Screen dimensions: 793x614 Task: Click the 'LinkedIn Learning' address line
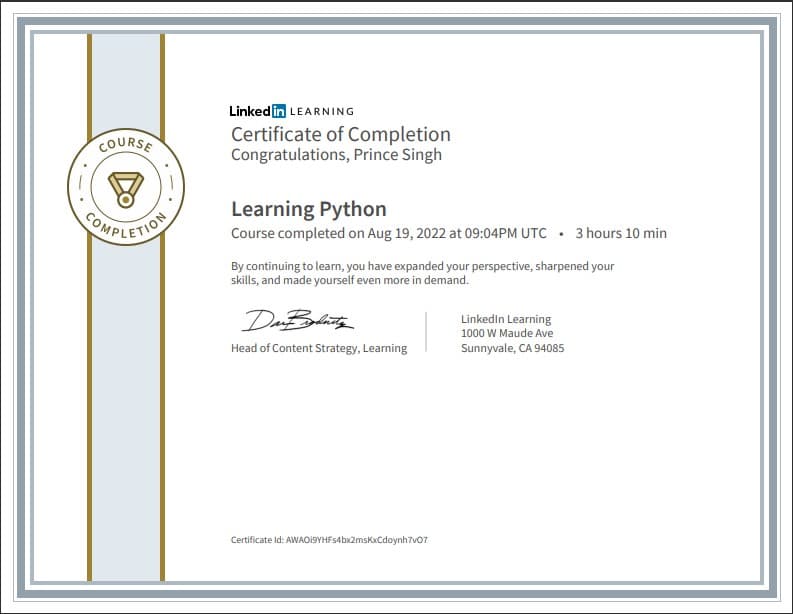tap(506, 319)
